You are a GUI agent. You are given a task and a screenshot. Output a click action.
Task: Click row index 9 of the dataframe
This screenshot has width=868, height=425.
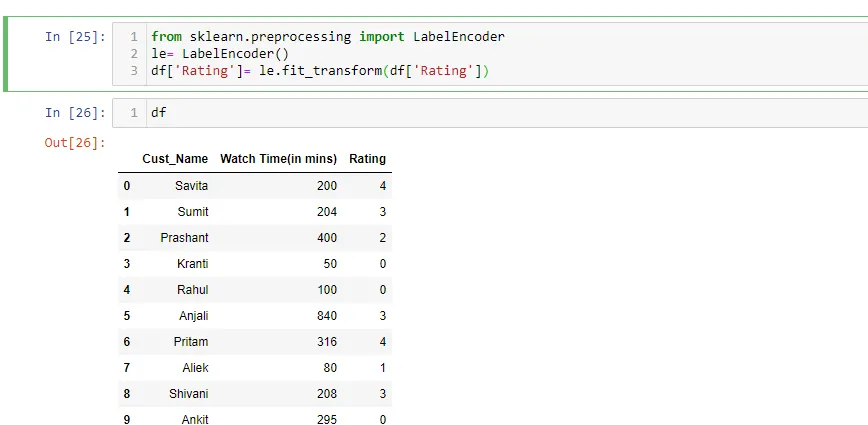(127, 419)
